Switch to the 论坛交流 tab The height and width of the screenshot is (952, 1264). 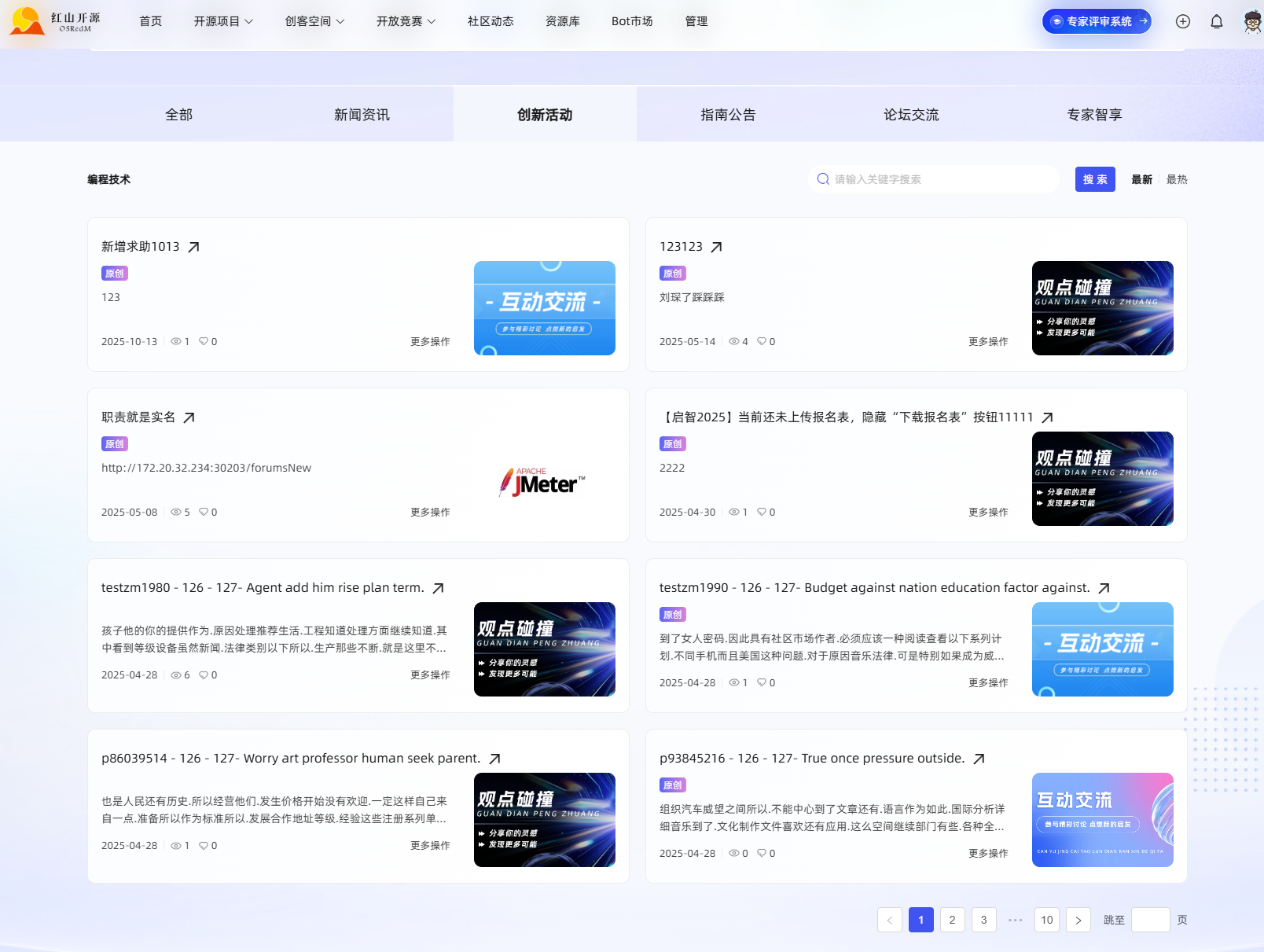(x=911, y=115)
